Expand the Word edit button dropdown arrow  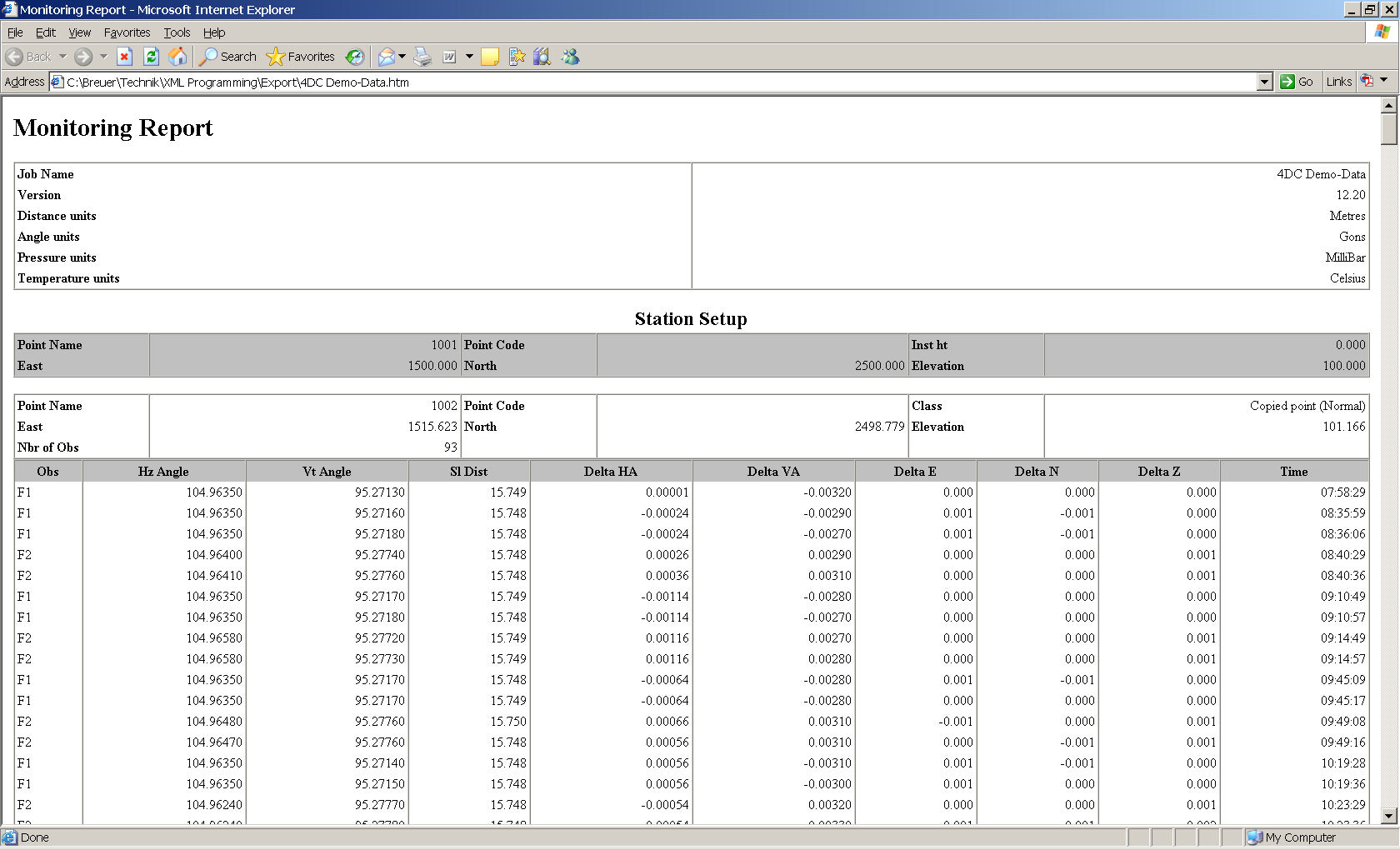pos(469,56)
